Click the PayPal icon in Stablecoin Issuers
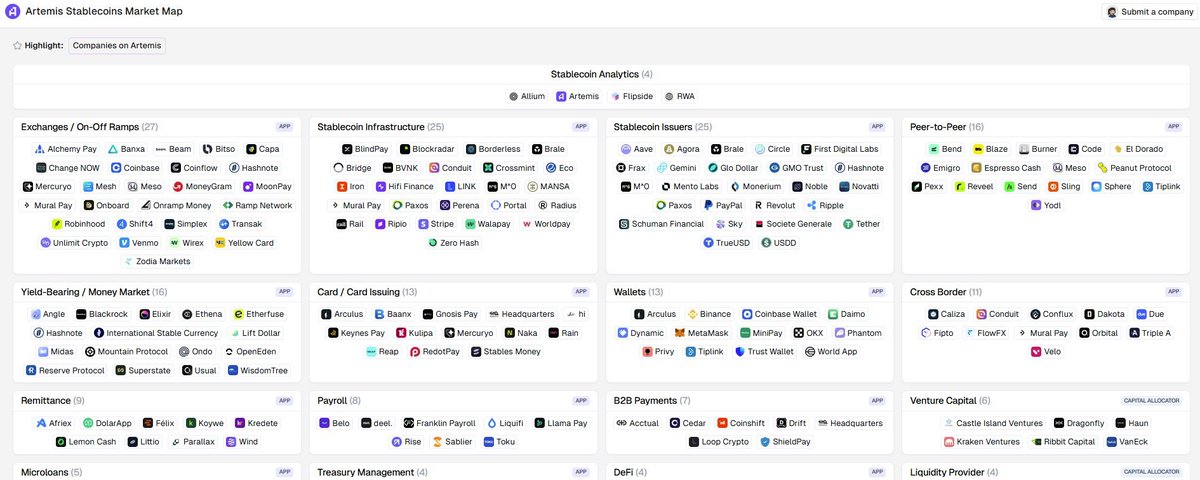 (x=708, y=205)
